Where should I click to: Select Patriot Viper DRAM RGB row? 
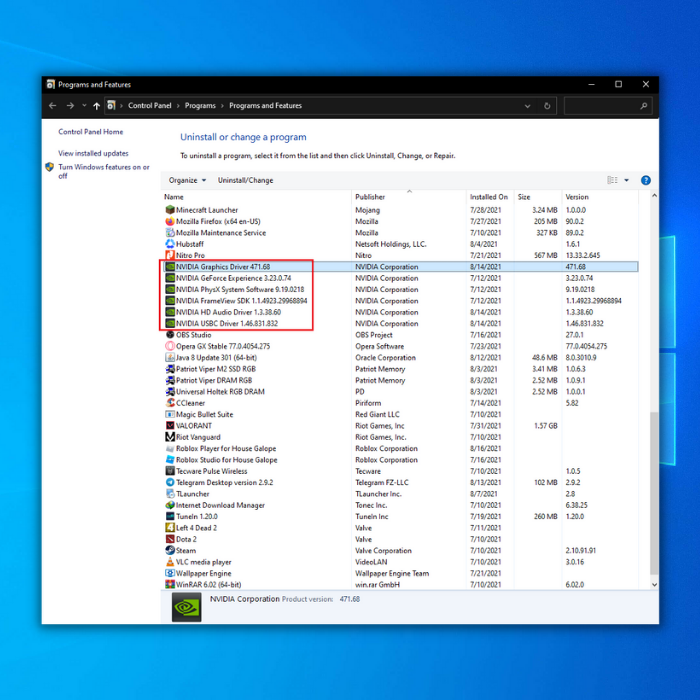pyautogui.click(x=400, y=380)
